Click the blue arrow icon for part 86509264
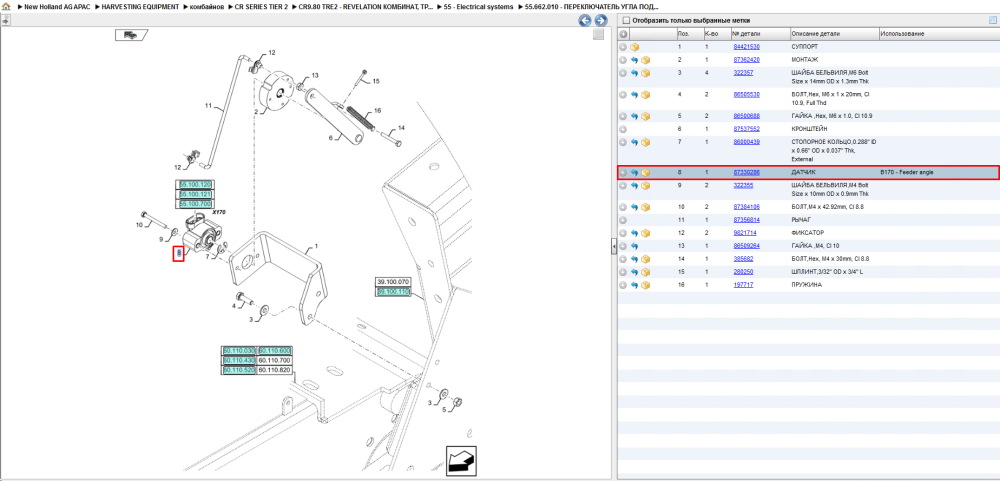 pos(635,246)
